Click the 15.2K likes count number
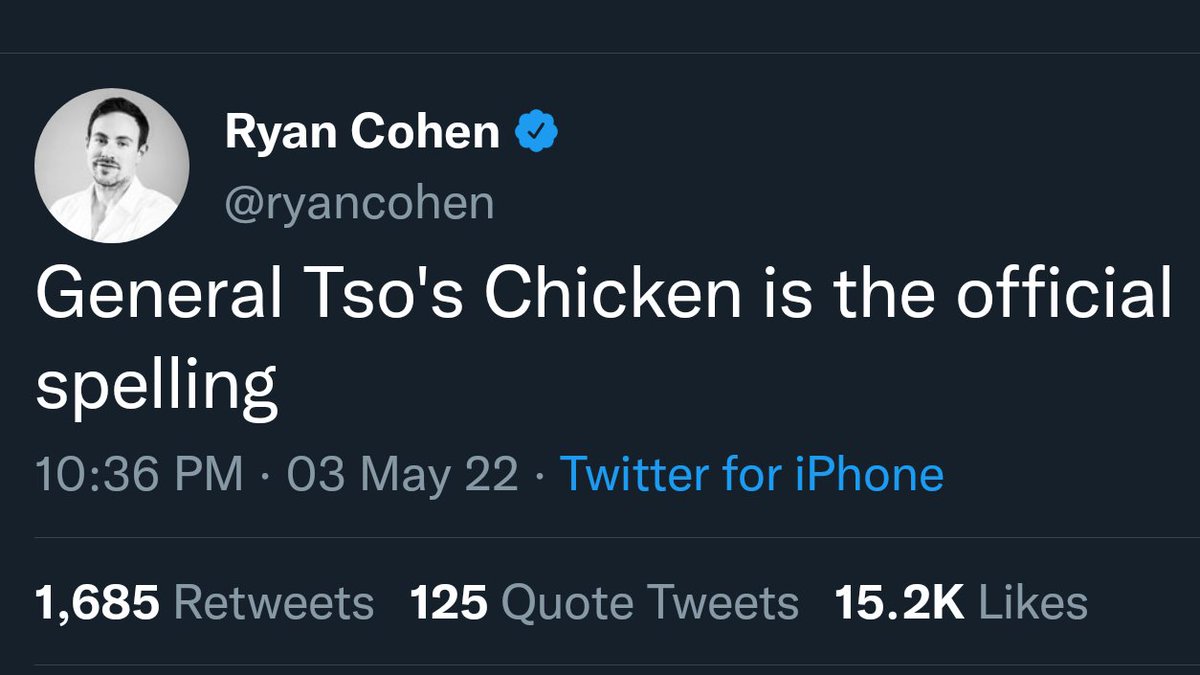1200x675 pixels. [899, 602]
